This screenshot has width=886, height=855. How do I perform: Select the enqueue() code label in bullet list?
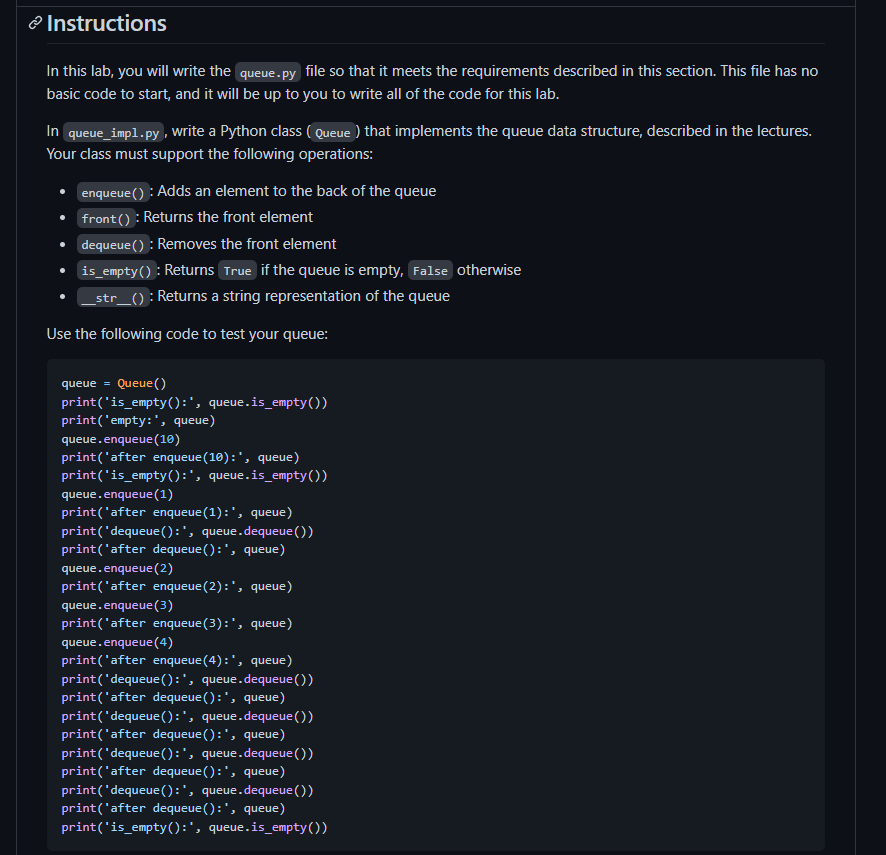click(112, 192)
